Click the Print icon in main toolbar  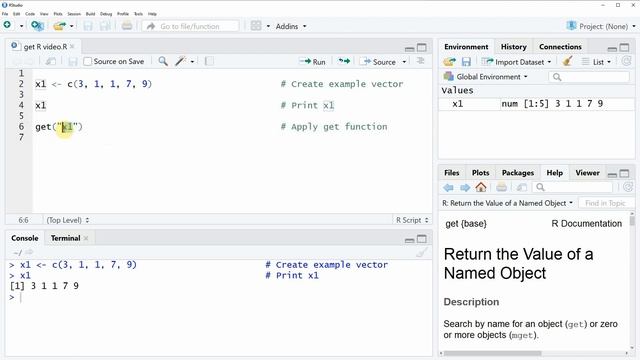tap(127, 26)
